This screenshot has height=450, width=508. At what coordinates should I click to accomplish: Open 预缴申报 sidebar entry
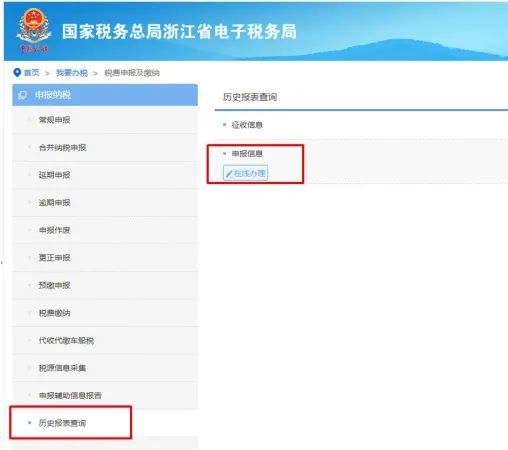click(105, 285)
